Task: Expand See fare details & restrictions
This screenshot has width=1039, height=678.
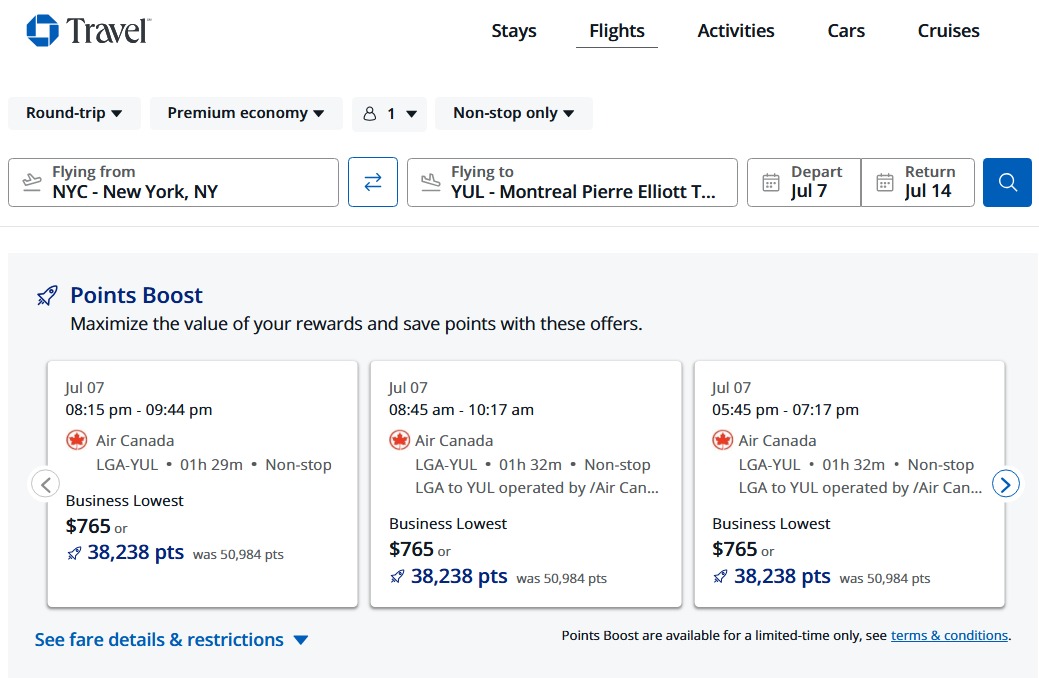Action: (x=172, y=640)
